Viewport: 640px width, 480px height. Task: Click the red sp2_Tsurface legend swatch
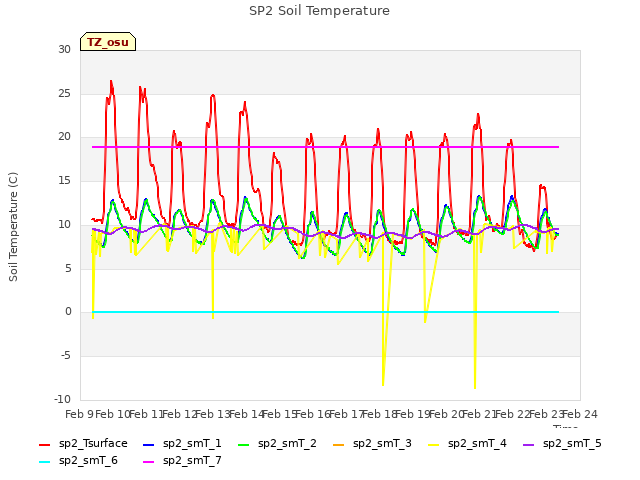point(44,444)
